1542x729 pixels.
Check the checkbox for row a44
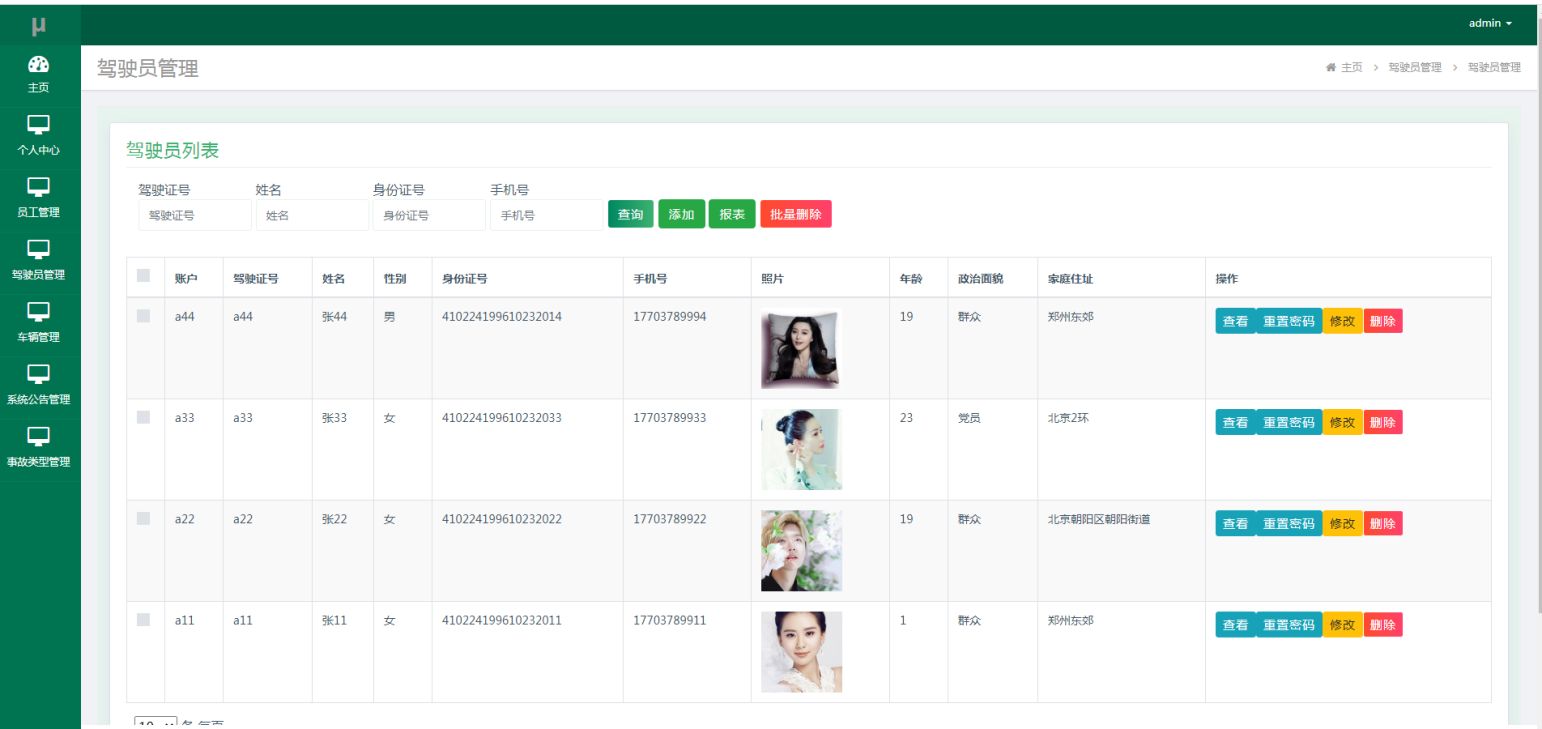[x=143, y=316]
